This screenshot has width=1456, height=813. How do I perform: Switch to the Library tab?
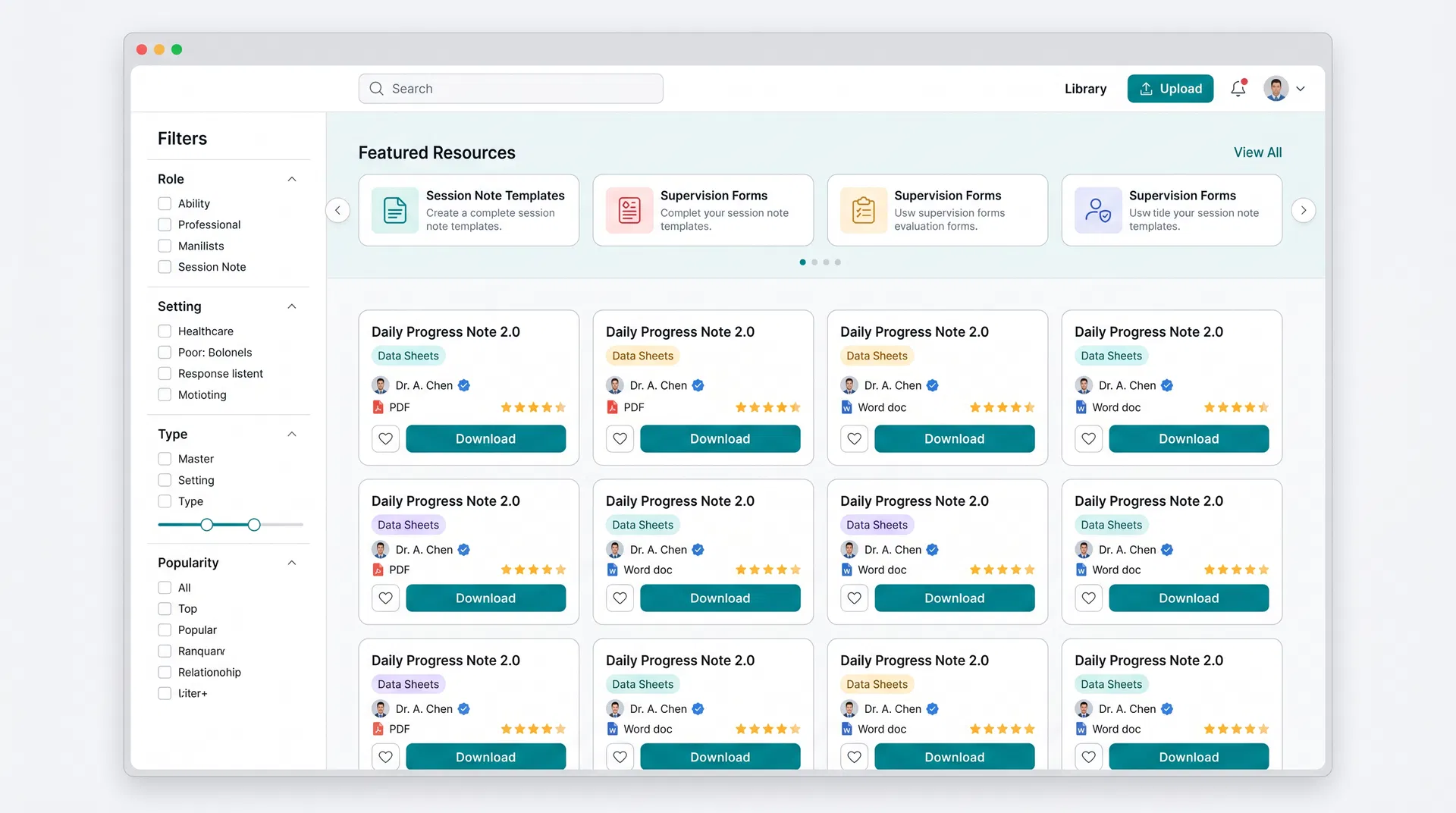coord(1085,89)
